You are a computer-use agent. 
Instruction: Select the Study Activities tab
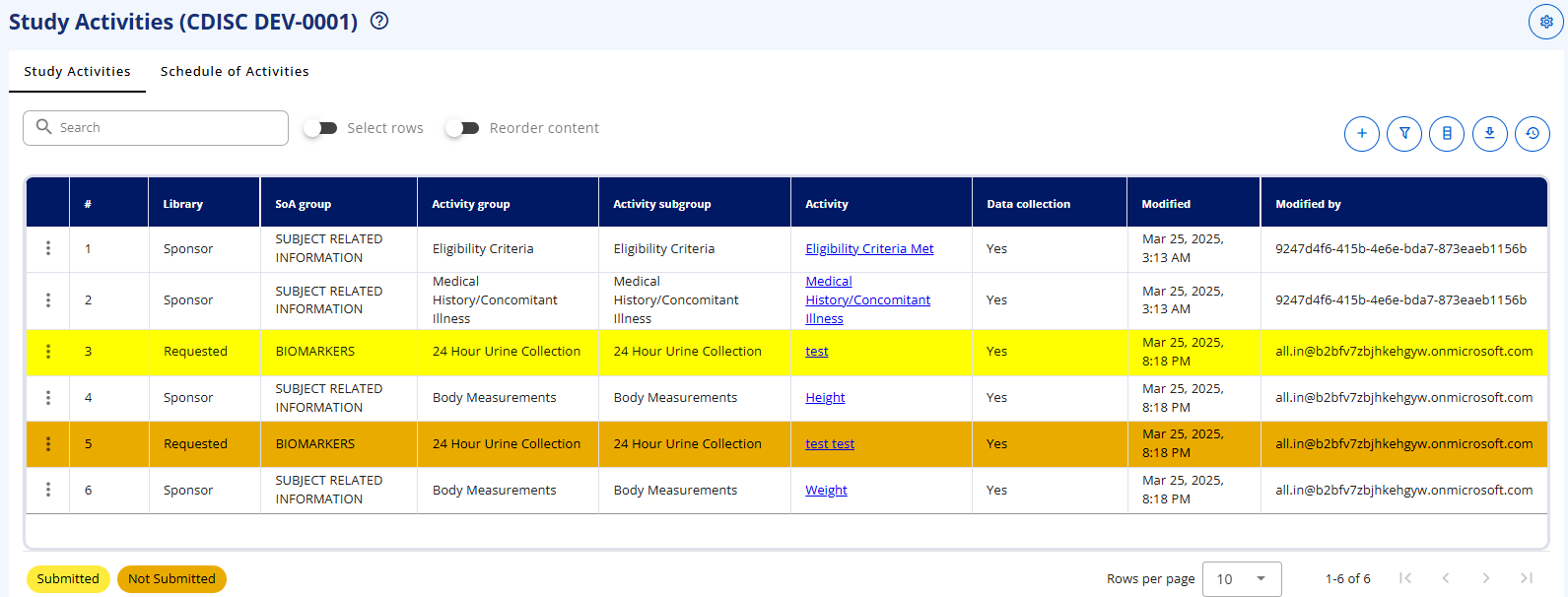[77, 72]
